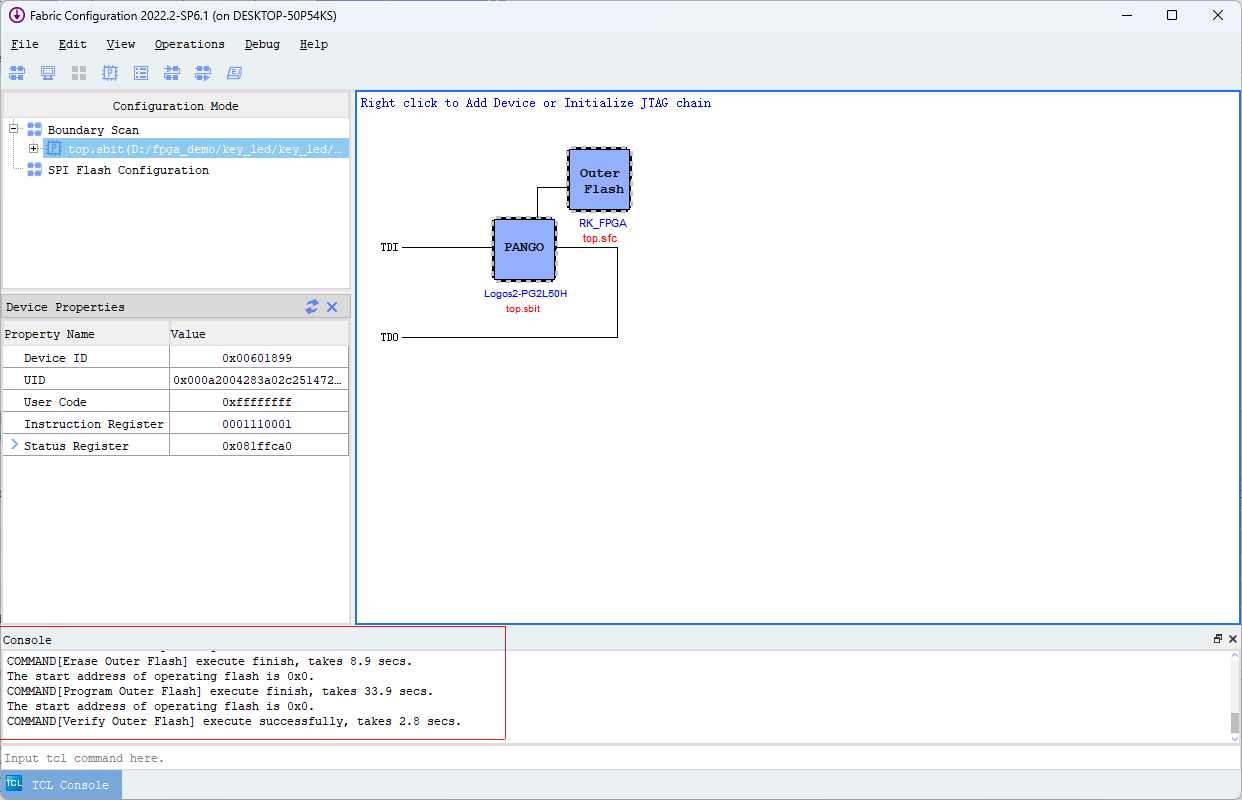Image resolution: width=1242 pixels, height=800 pixels.
Task: Open the monitor/display toolbar icon
Action: [47, 72]
